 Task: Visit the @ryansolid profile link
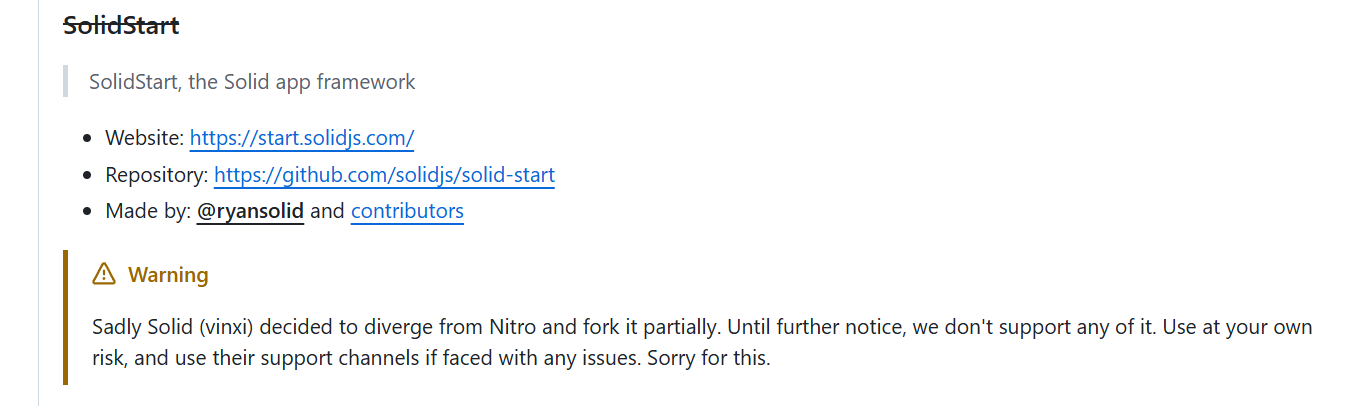250,211
